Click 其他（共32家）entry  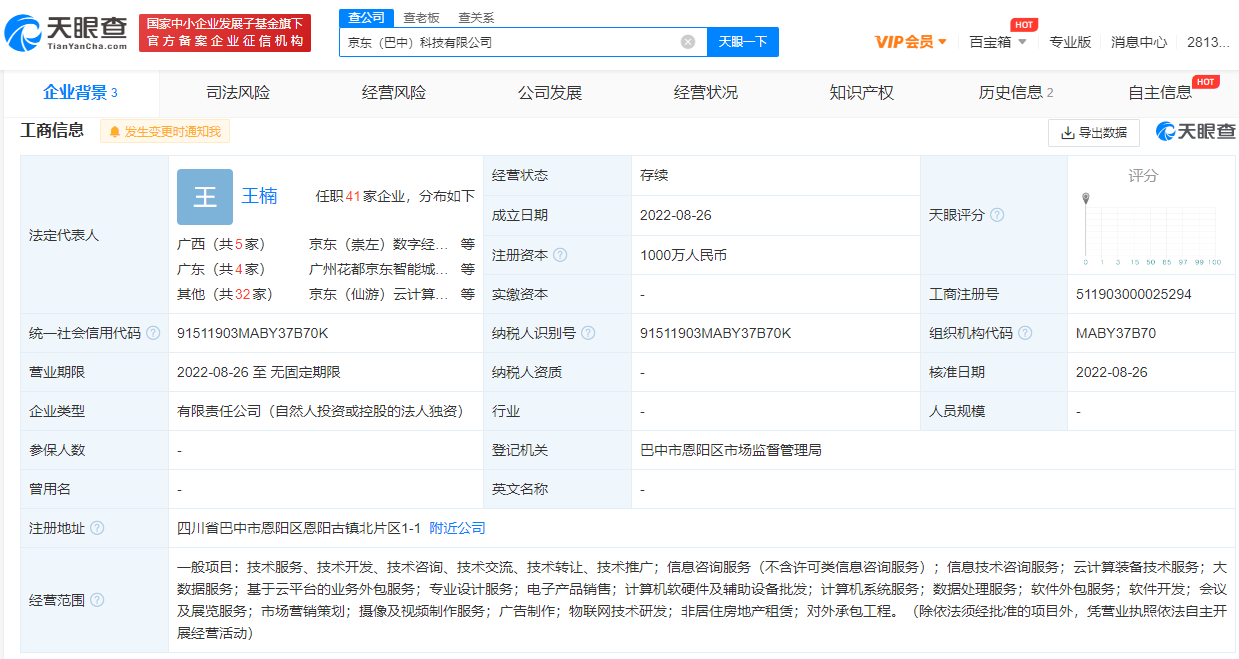tap(225, 294)
